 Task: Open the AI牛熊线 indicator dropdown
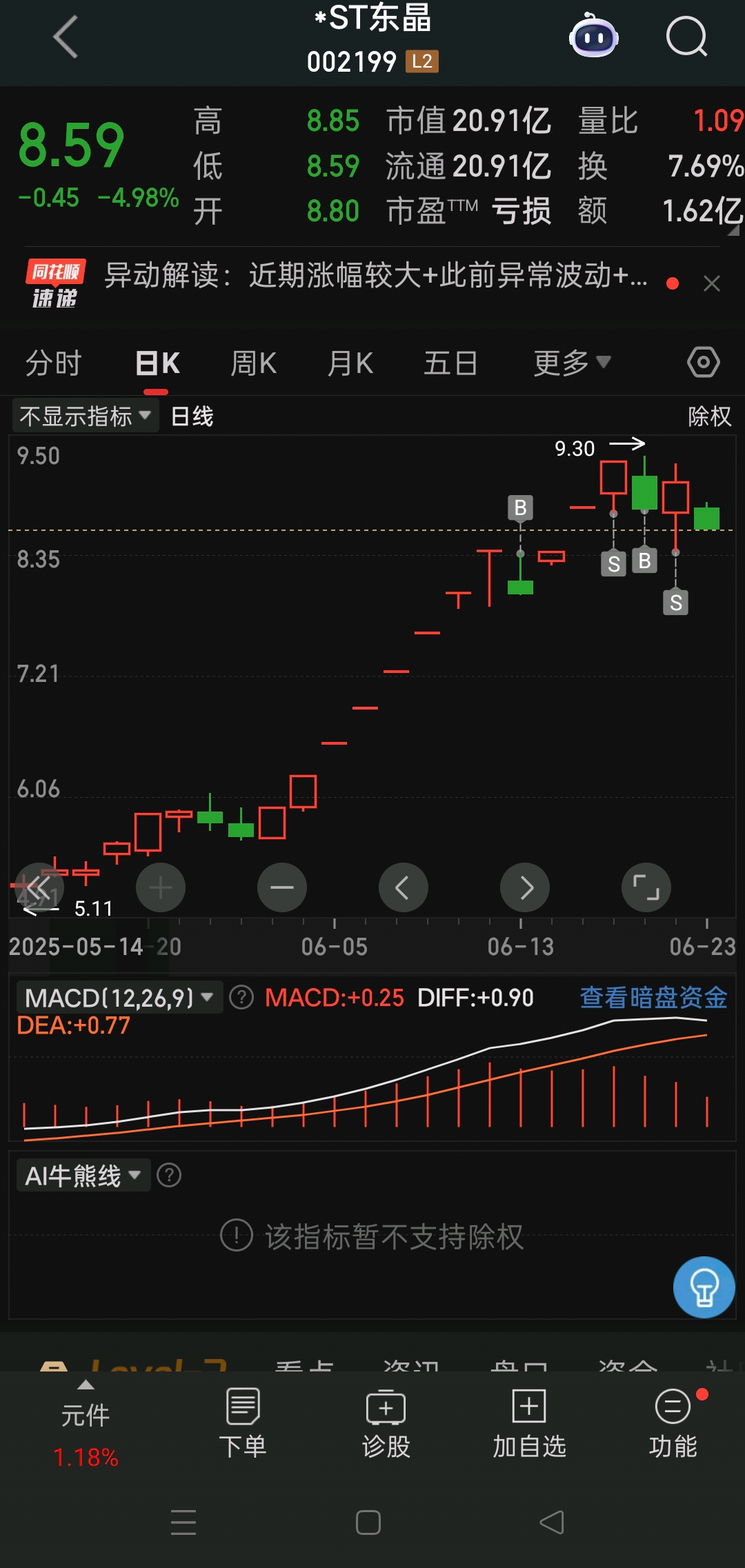click(83, 1175)
